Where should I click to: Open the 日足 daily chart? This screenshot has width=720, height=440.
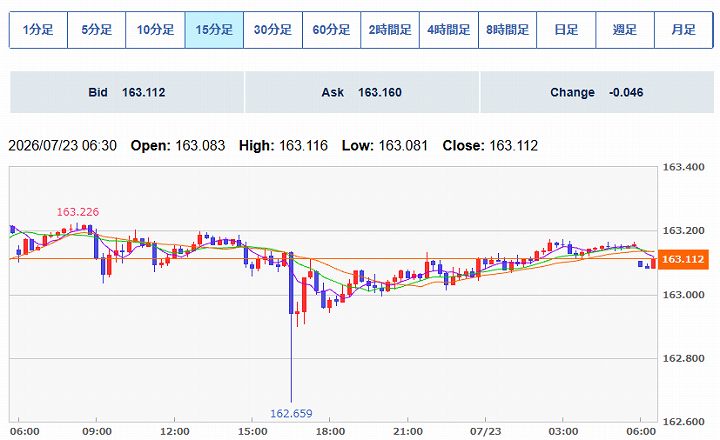566,30
